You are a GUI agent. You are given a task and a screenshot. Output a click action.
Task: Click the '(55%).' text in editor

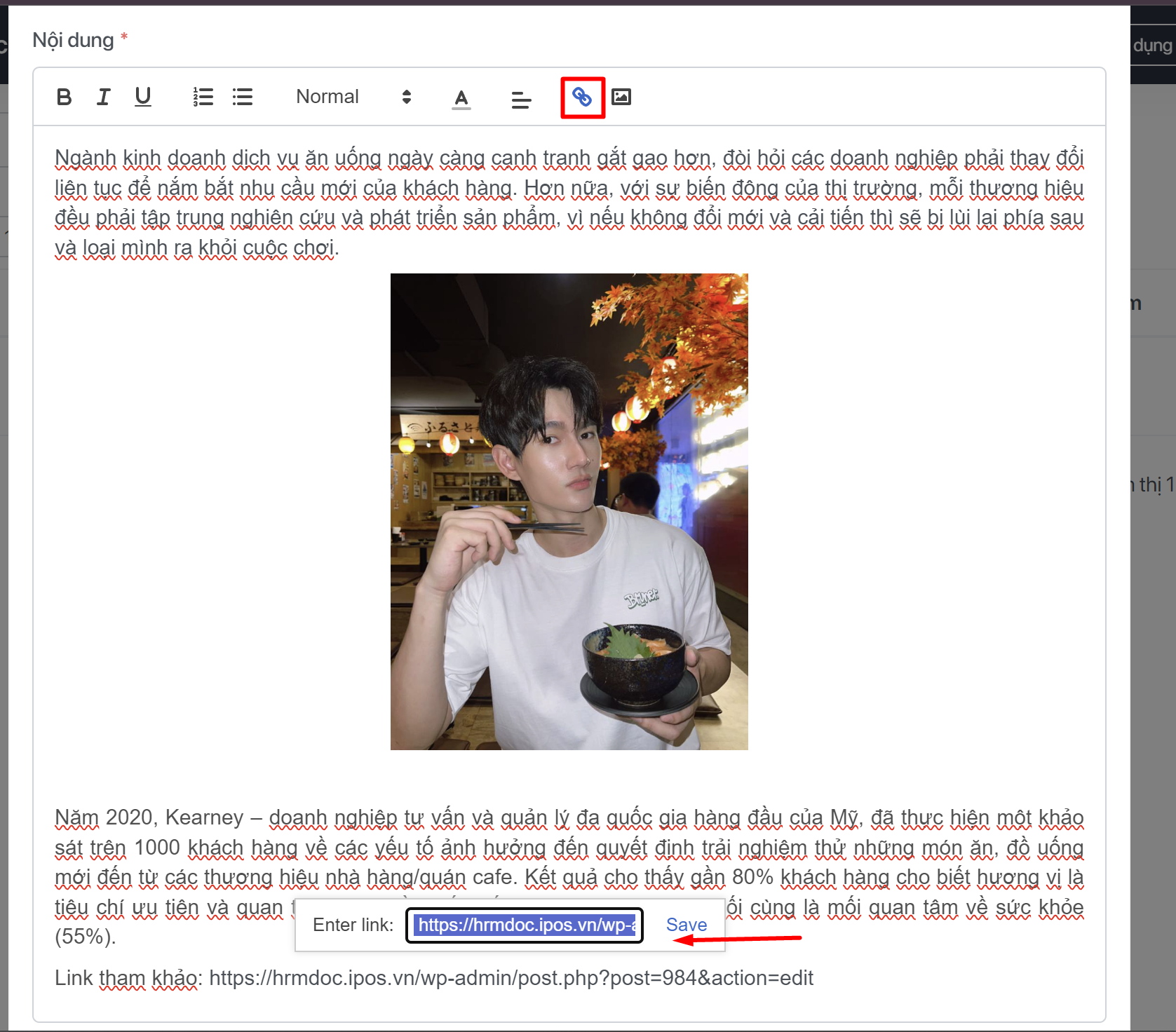point(85,937)
